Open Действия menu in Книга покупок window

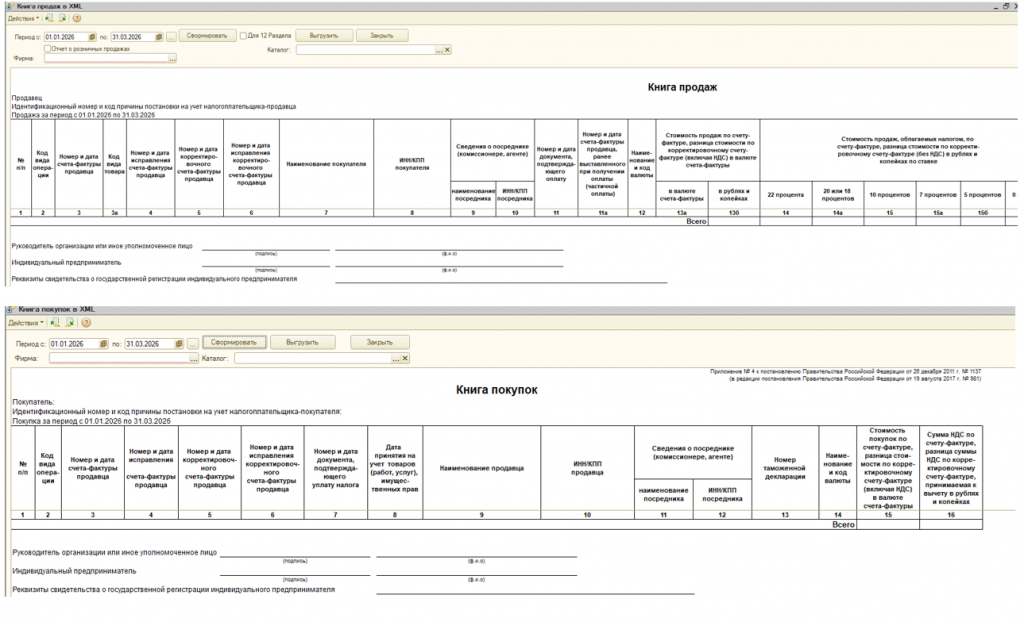pos(25,323)
